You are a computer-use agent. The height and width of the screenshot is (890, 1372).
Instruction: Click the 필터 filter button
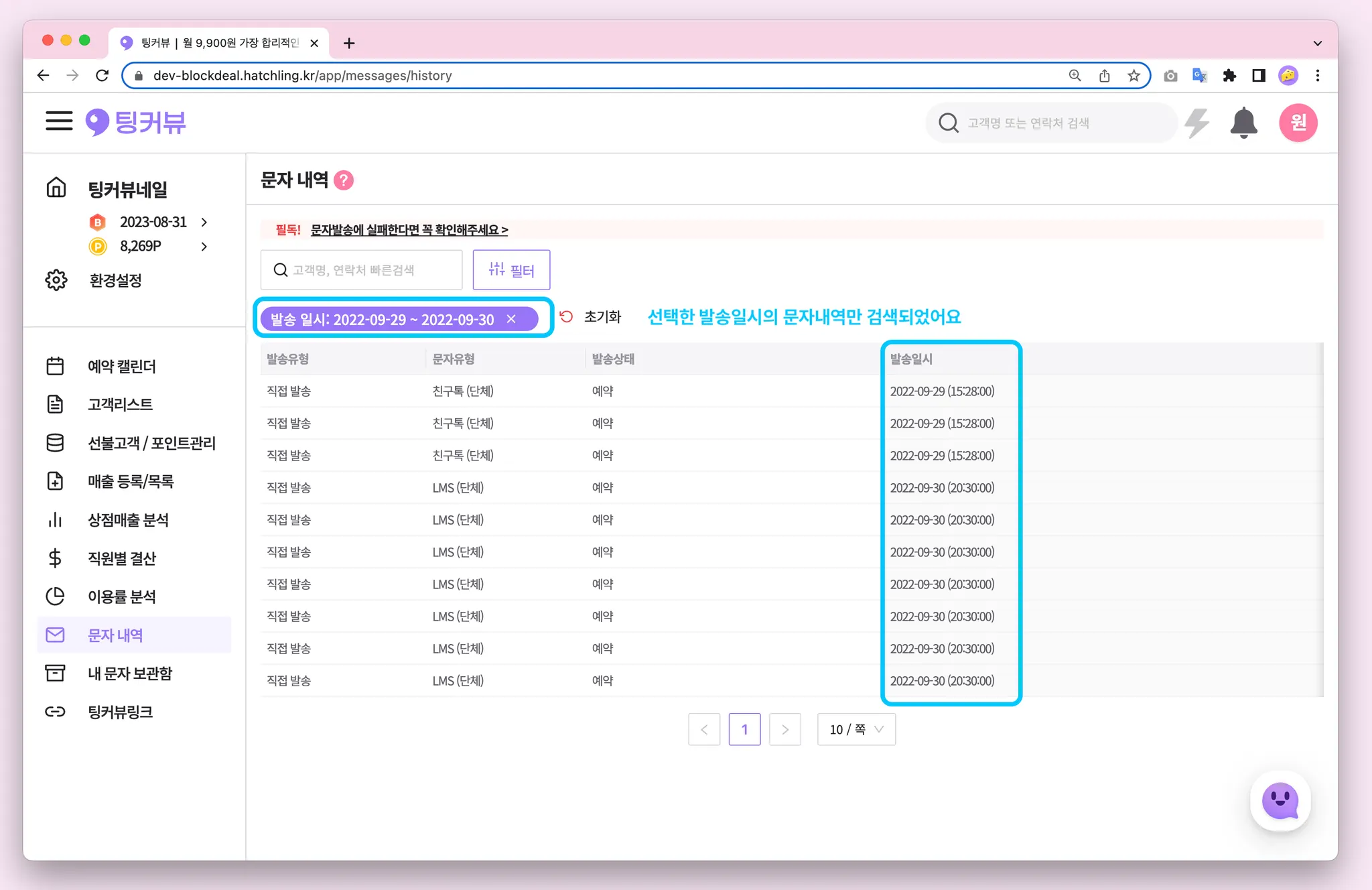(x=511, y=270)
